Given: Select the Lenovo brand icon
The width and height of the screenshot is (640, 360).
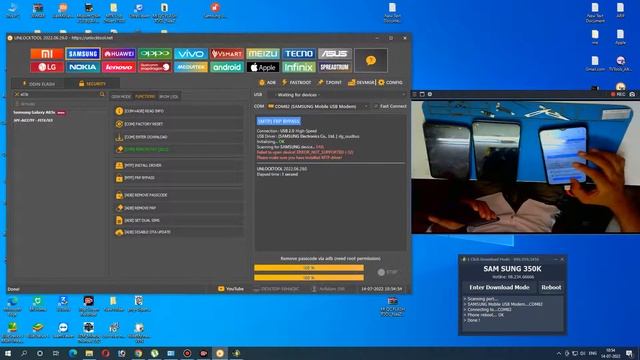Looking at the screenshot, I should [119, 67].
